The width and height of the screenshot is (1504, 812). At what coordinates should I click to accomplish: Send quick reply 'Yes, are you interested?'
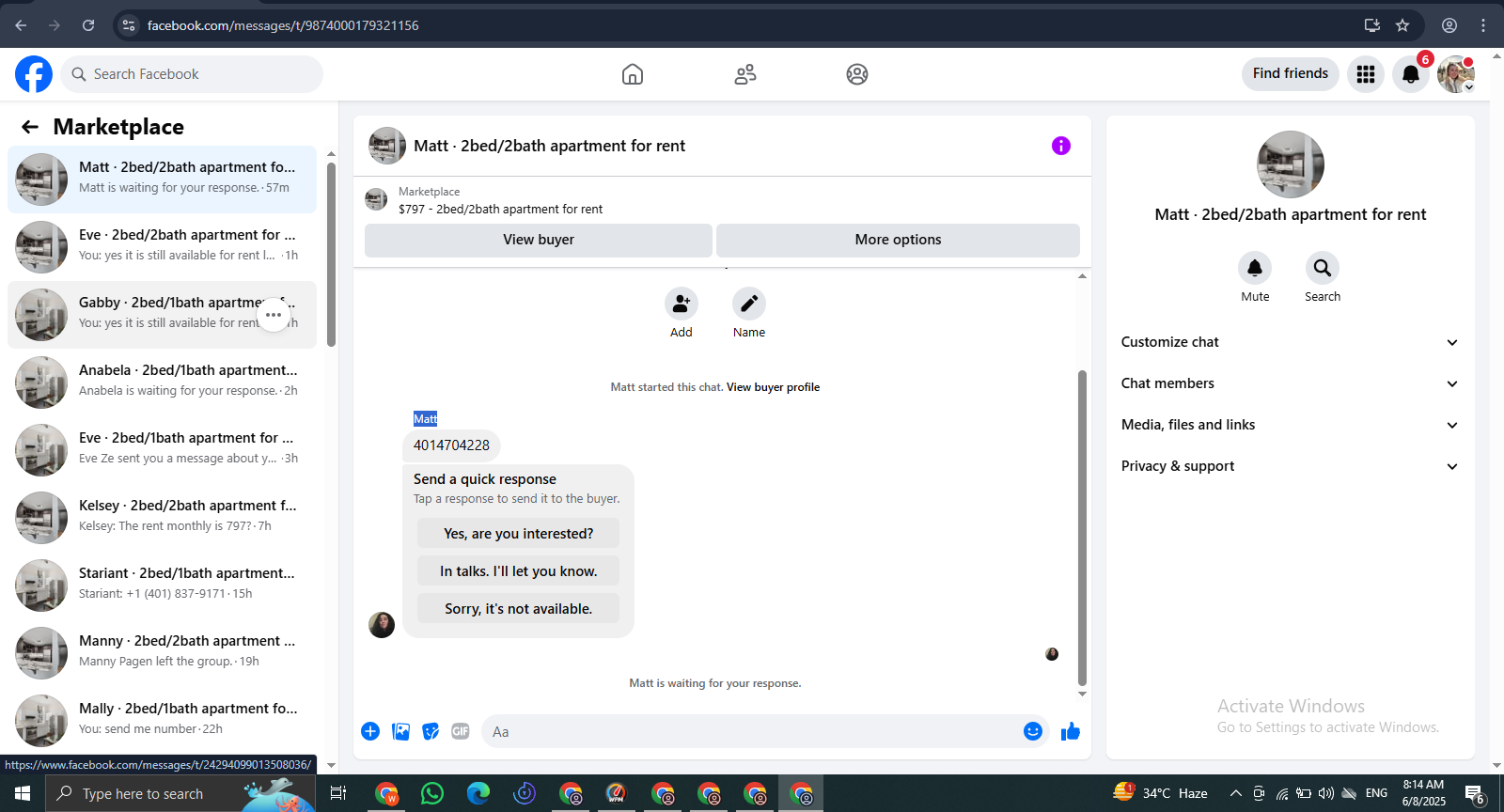pyautogui.click(x=519, y=534)
